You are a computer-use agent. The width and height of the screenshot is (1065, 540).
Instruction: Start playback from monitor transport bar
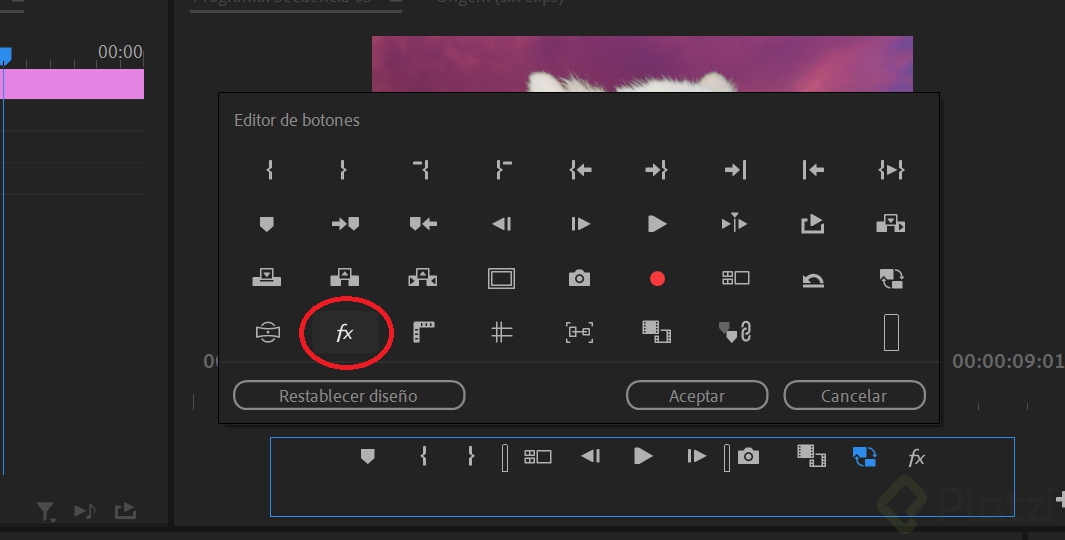click(x=643, y=456)
